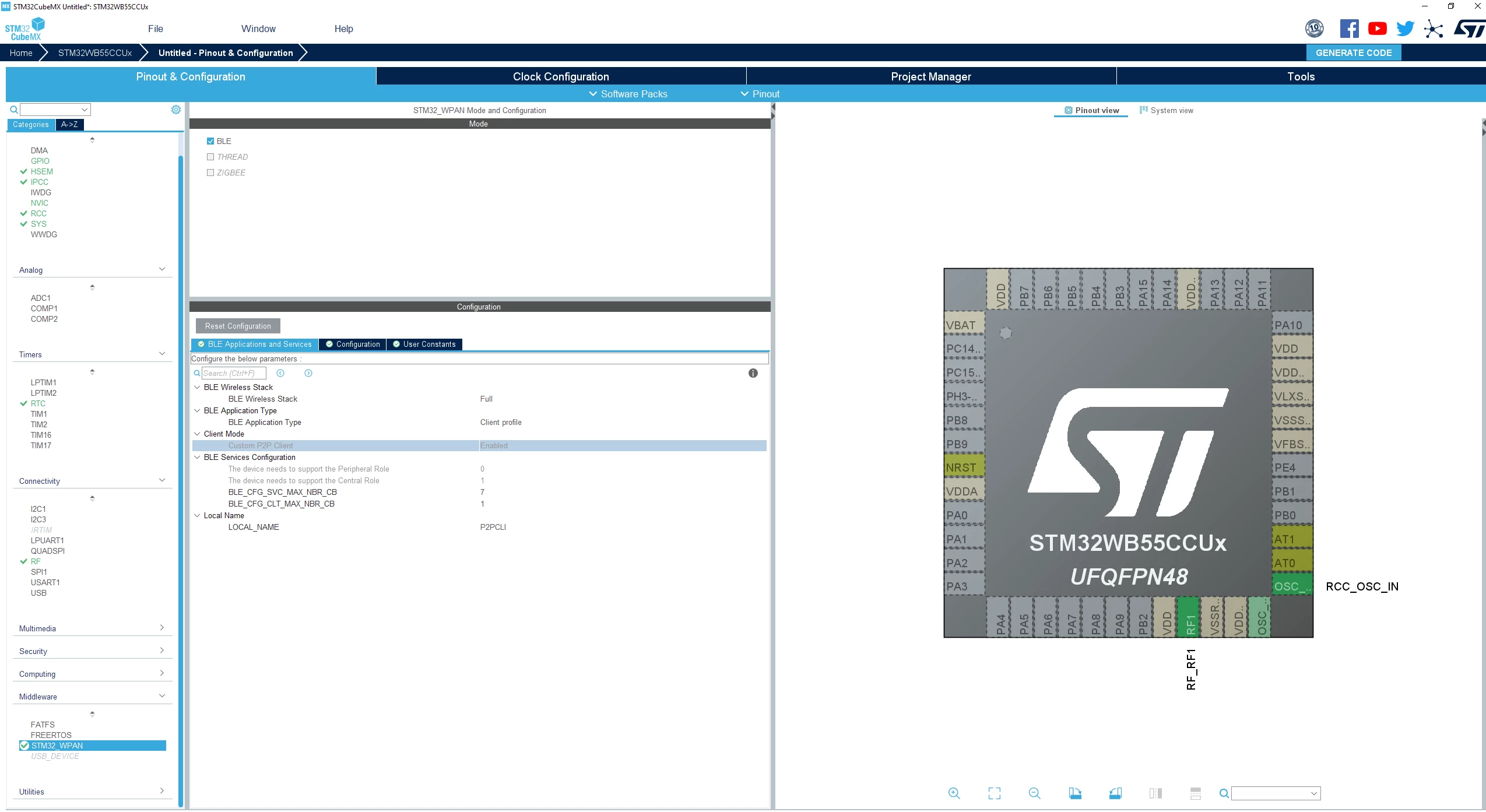Uncheck the BLE mode checkbox

point(210,141)
